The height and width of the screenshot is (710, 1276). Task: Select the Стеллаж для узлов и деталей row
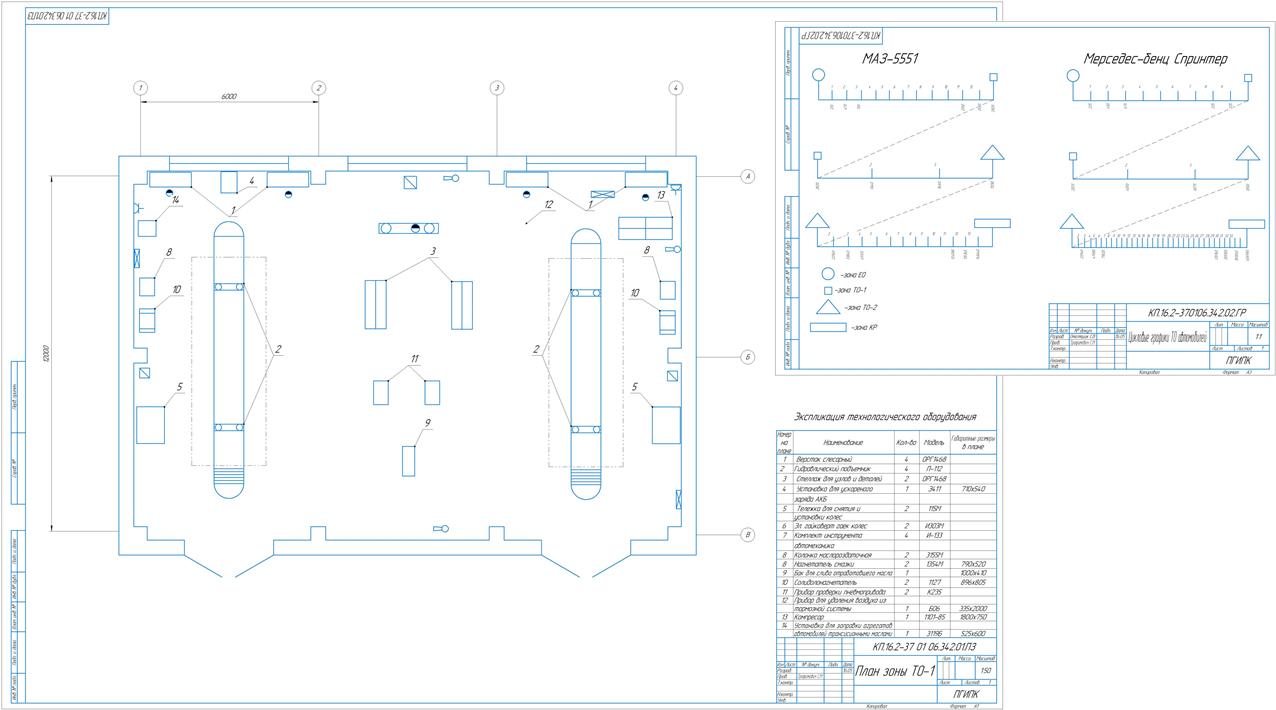pos(886,478)
